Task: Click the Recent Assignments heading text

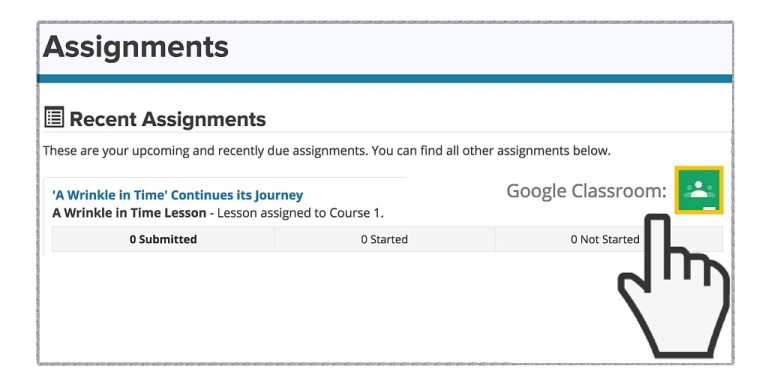Action: point(168,119)
